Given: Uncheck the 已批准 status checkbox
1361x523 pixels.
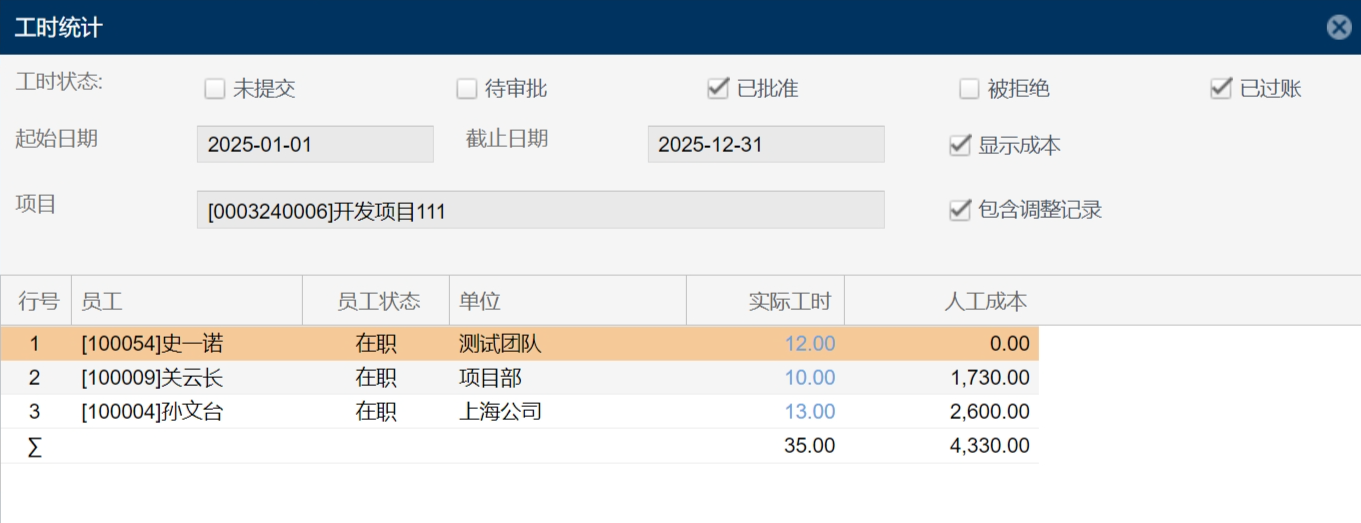Looking at the screenshot, I should tap(717, 89).
